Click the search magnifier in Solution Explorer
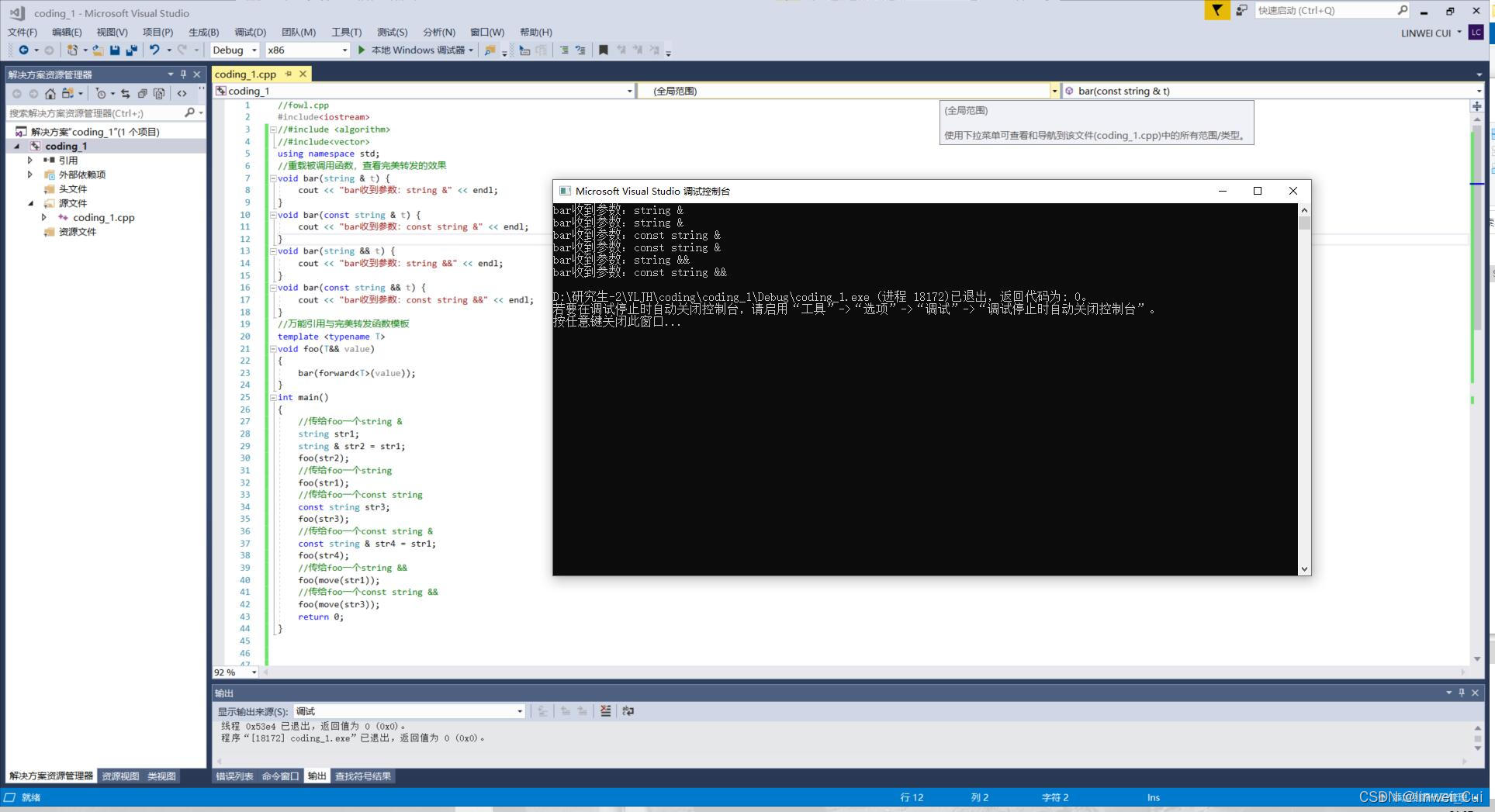This screenshot has width=1495, height=812. 189,112
